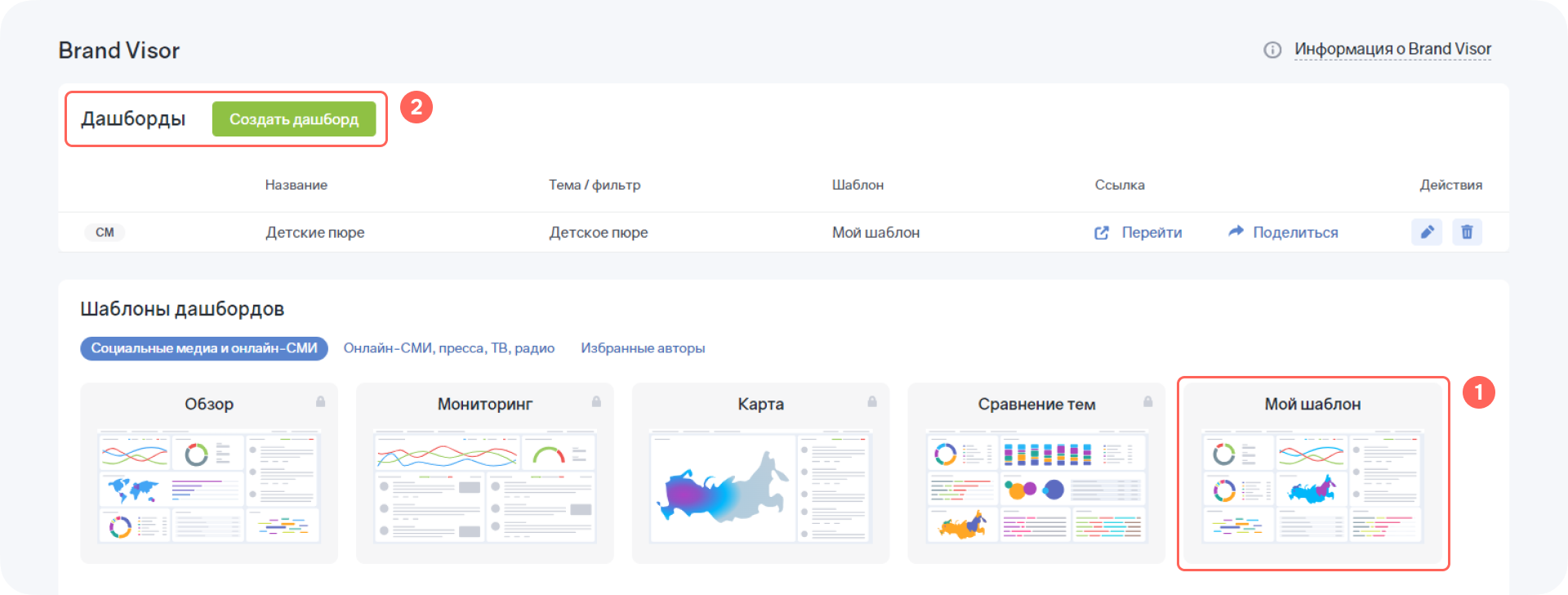Delete the Детские пюре dashboard with trash icon

[1467, 232]
